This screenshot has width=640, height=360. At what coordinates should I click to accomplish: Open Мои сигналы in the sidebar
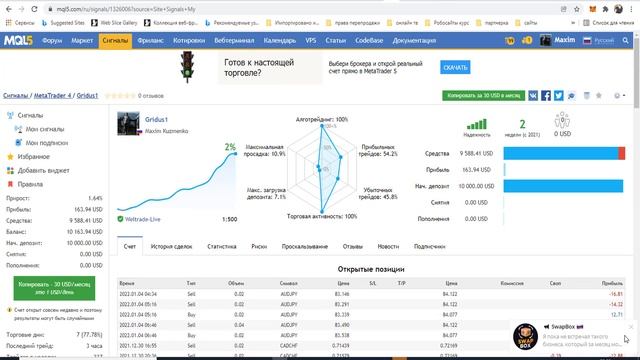45,129
